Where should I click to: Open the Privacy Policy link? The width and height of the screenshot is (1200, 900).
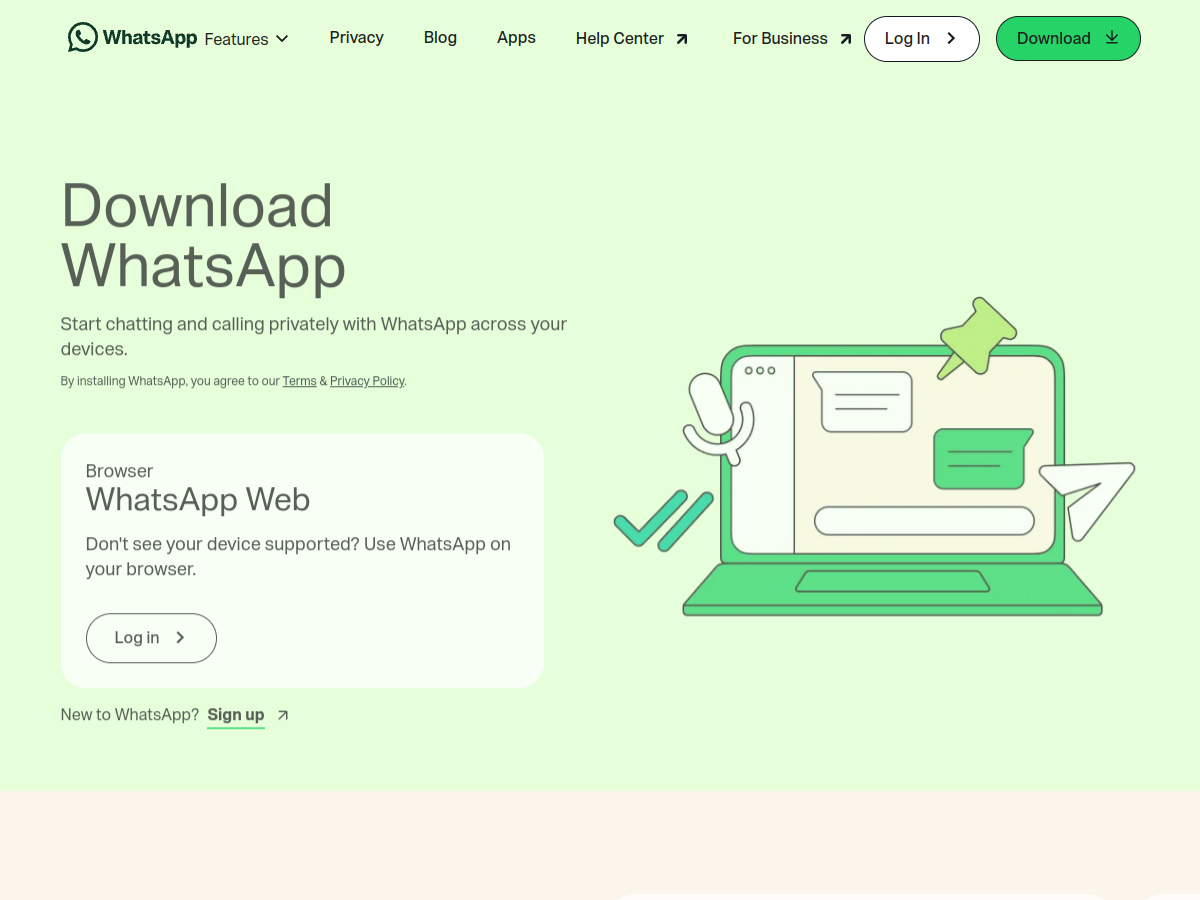tap(367, 381)
